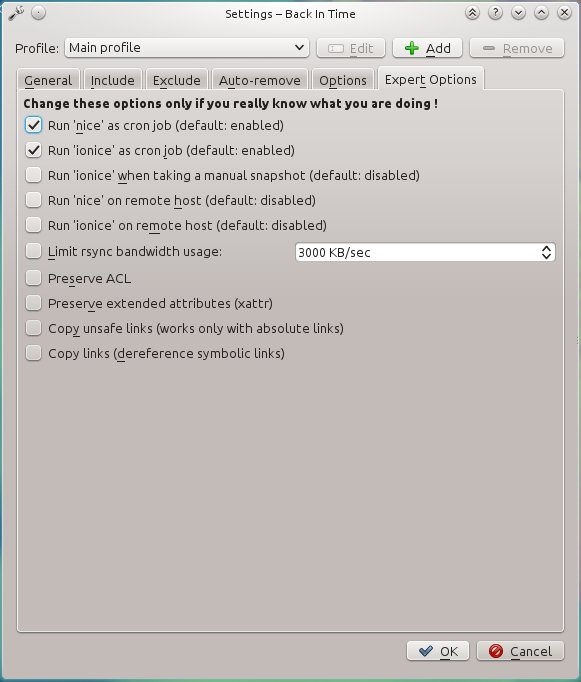Click the down-chevron minimize title bar button

coord(518,13)
